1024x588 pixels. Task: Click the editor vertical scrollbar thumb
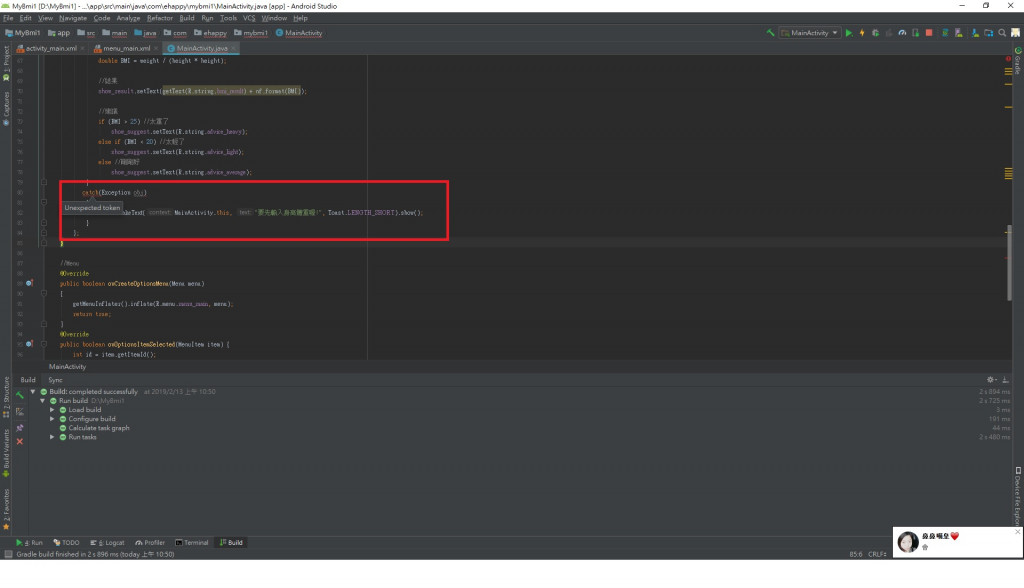1009,263
